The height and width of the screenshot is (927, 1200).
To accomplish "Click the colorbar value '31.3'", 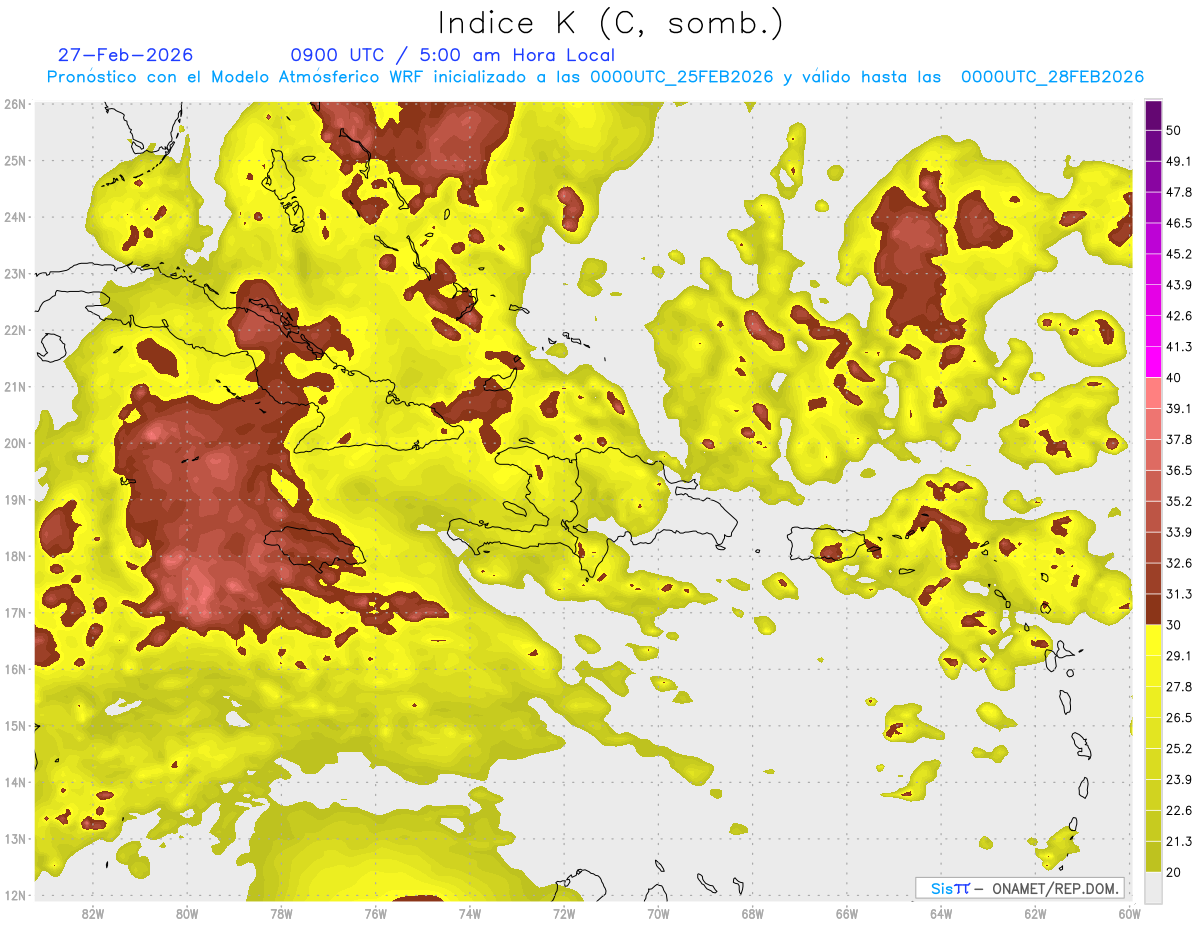I will point(1178,594).
